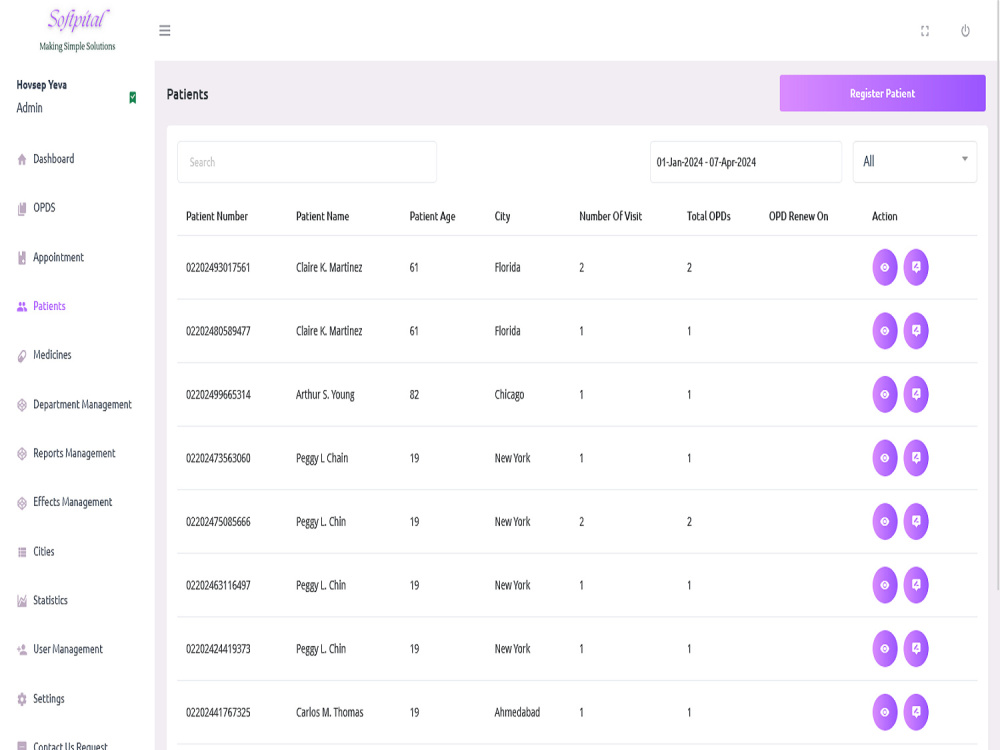The height and width of the screenshot is (750, 1000).
Task: Open OPD action for Peggy L Chain
Action: tap(916, 458)
